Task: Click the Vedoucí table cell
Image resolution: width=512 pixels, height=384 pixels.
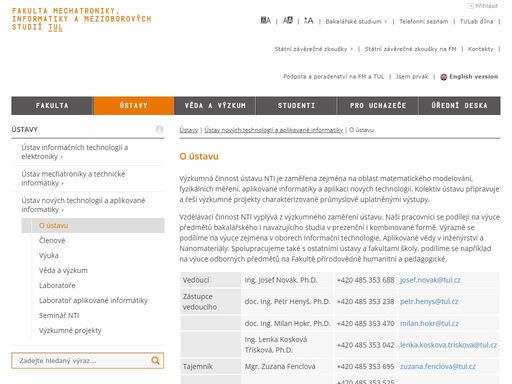Action: pyautogui.click(x=211, y=280)
